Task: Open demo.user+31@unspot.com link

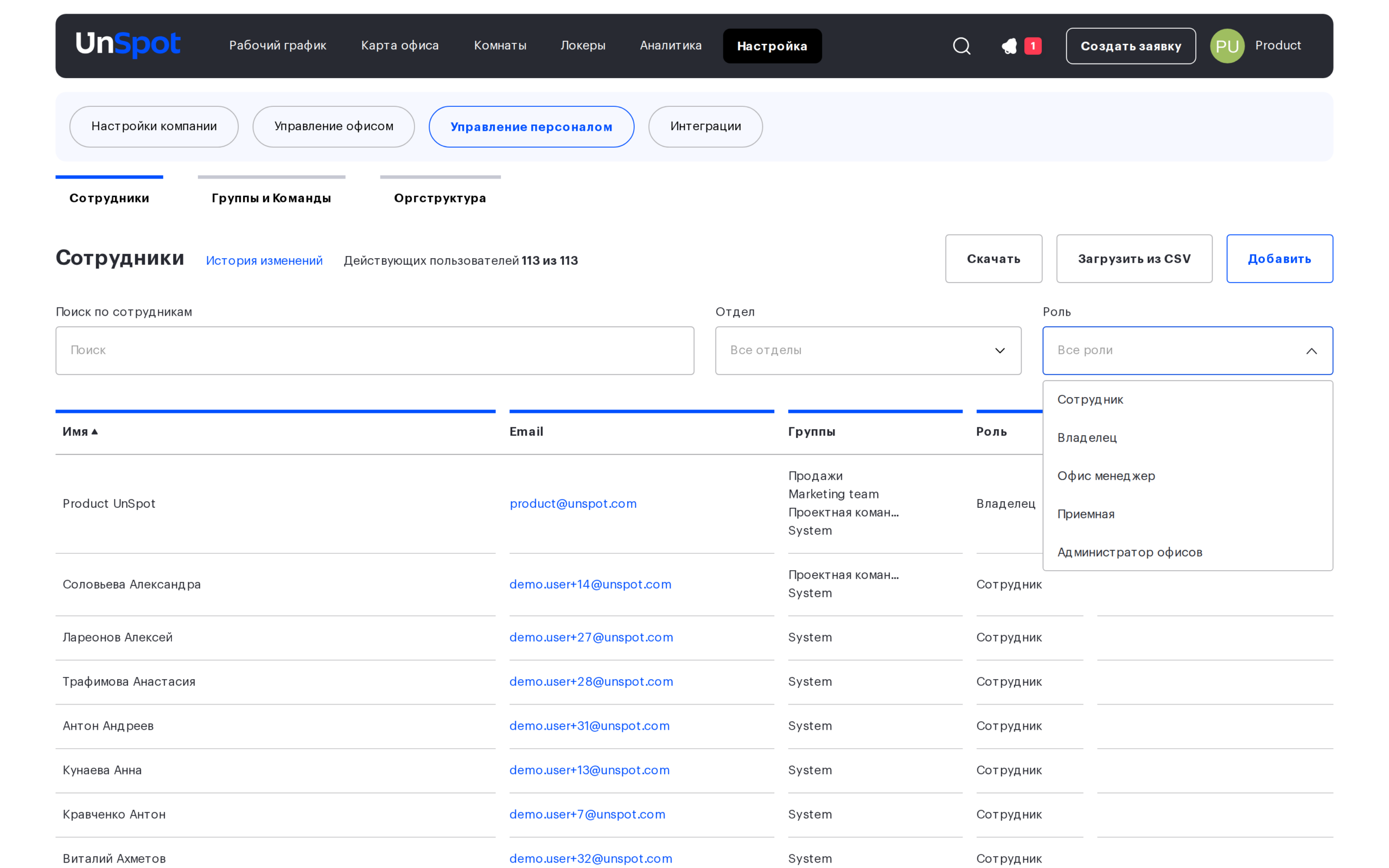Action: pos(589,726)
